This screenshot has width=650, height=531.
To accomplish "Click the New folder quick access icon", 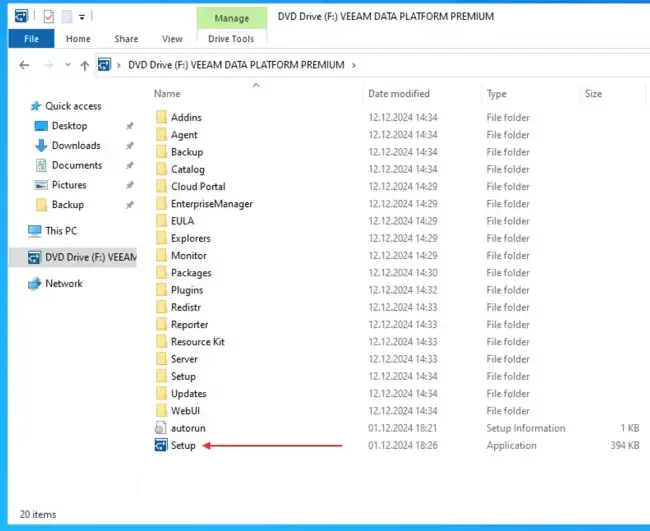I will [x=67, y=17].
